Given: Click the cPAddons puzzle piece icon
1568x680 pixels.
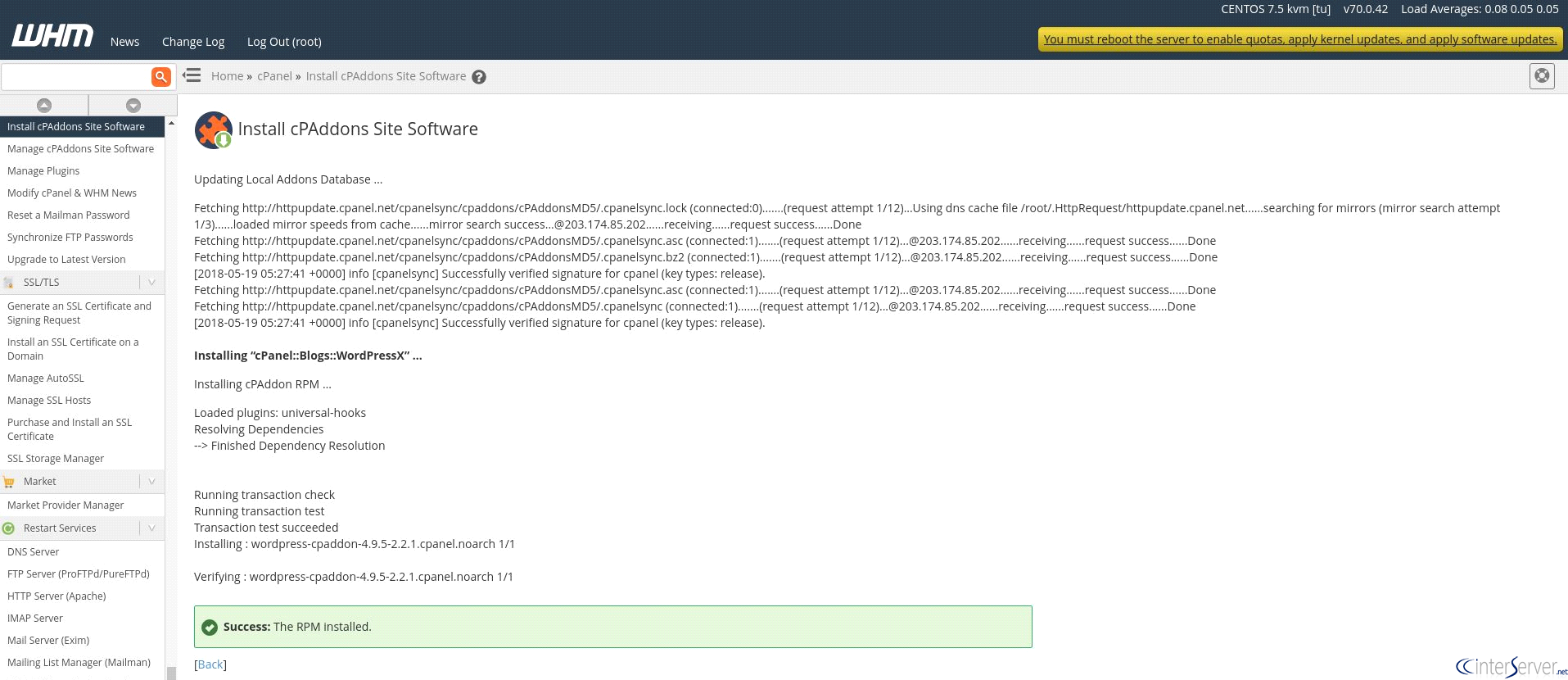Looking at the screenshot, I should [214, 130].
